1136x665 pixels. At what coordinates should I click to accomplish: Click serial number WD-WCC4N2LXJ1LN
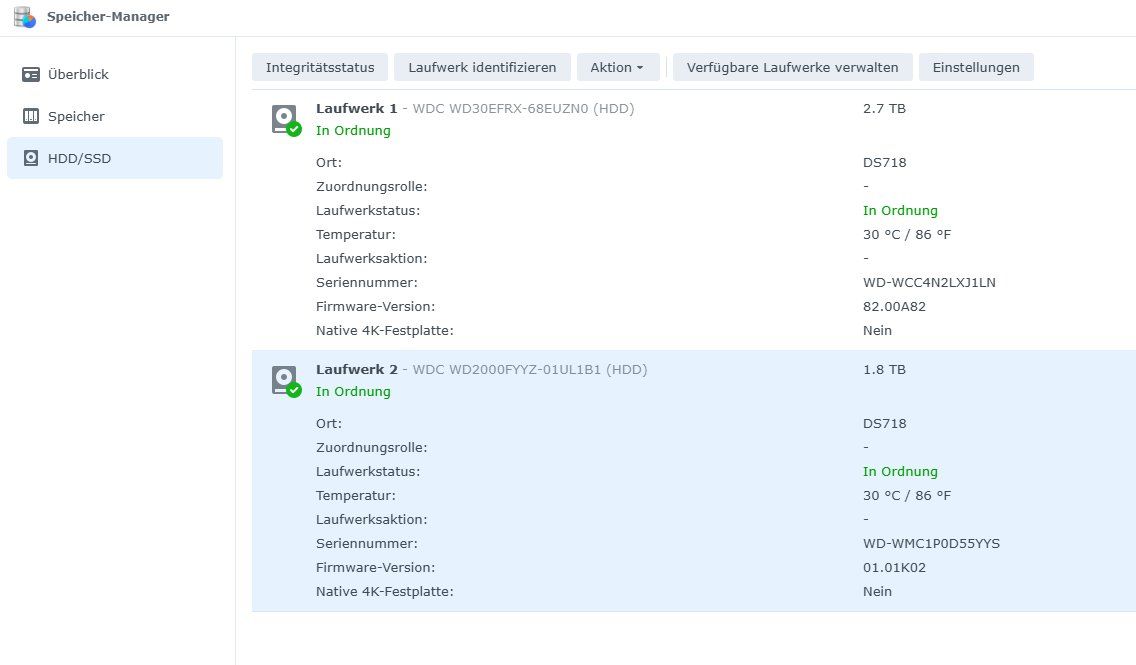click(x=929, y=283)
